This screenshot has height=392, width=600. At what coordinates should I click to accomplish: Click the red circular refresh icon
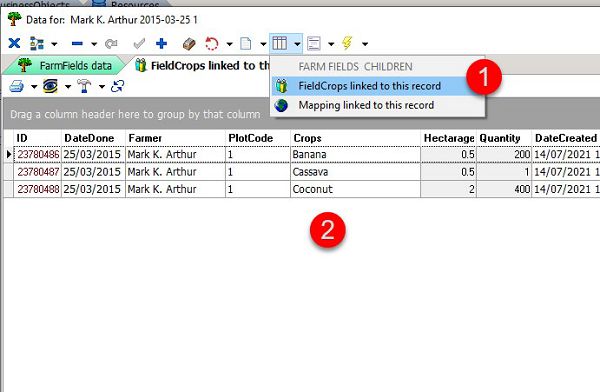point(212,43)
